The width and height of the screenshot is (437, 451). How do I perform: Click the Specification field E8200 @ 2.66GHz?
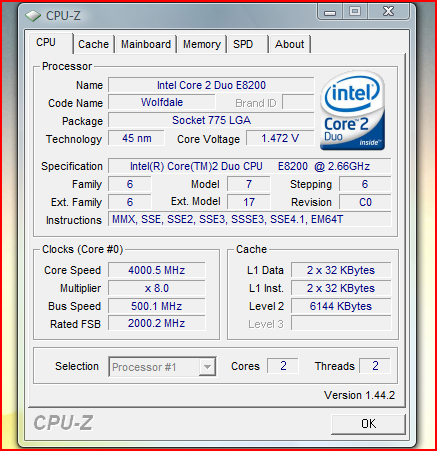[250, 166]
